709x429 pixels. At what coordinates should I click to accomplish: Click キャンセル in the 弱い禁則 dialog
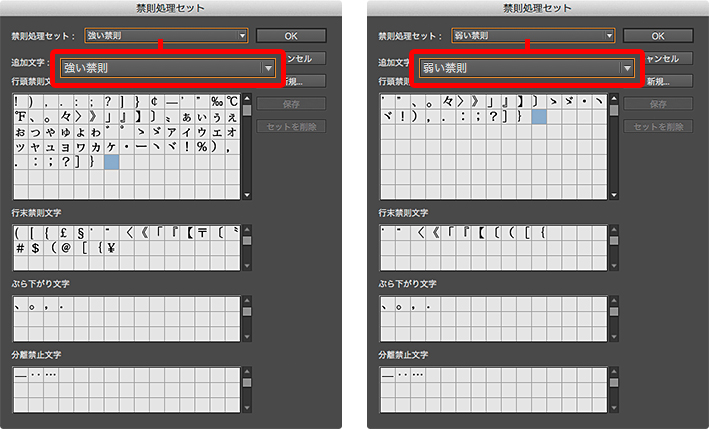668,58
